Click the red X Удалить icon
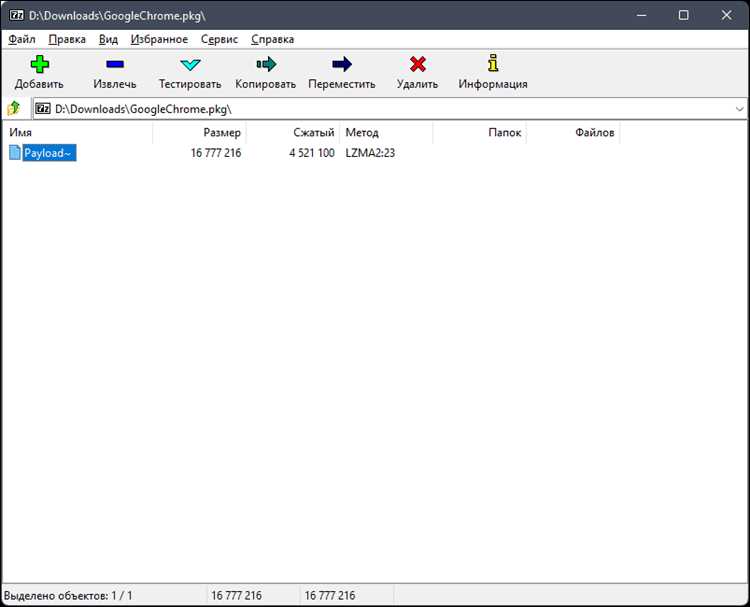This screenshot has width=750, height=607. click(418, 64)
